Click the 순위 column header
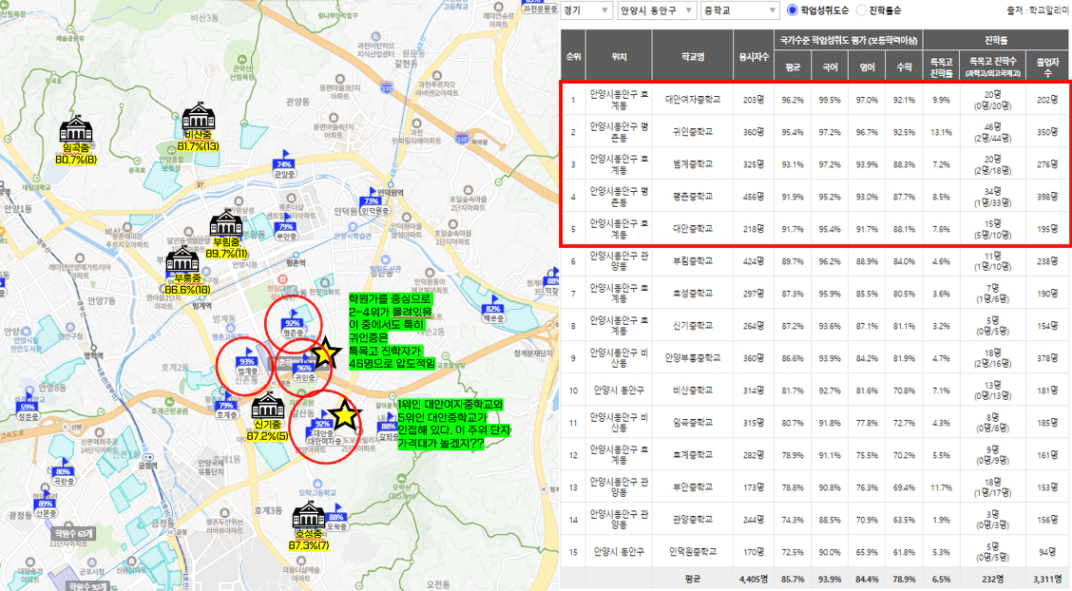 (x=573, y=56)
